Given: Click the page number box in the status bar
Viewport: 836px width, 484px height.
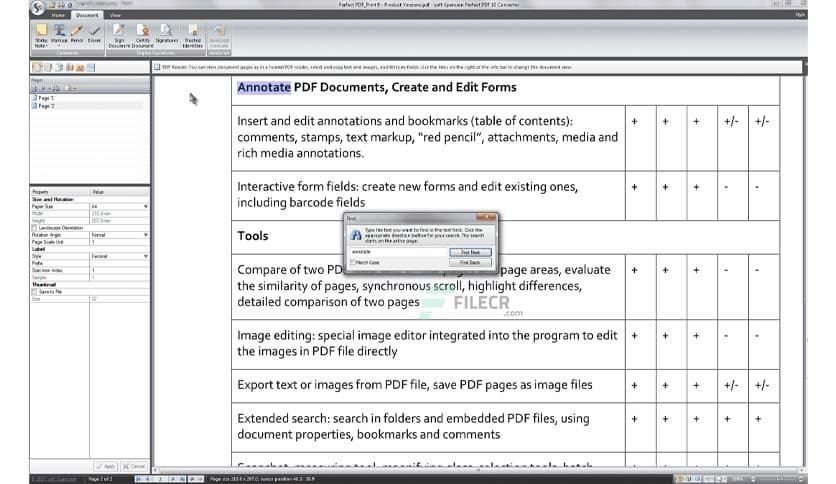Looking at the screenshot, I should coord(159,479).
